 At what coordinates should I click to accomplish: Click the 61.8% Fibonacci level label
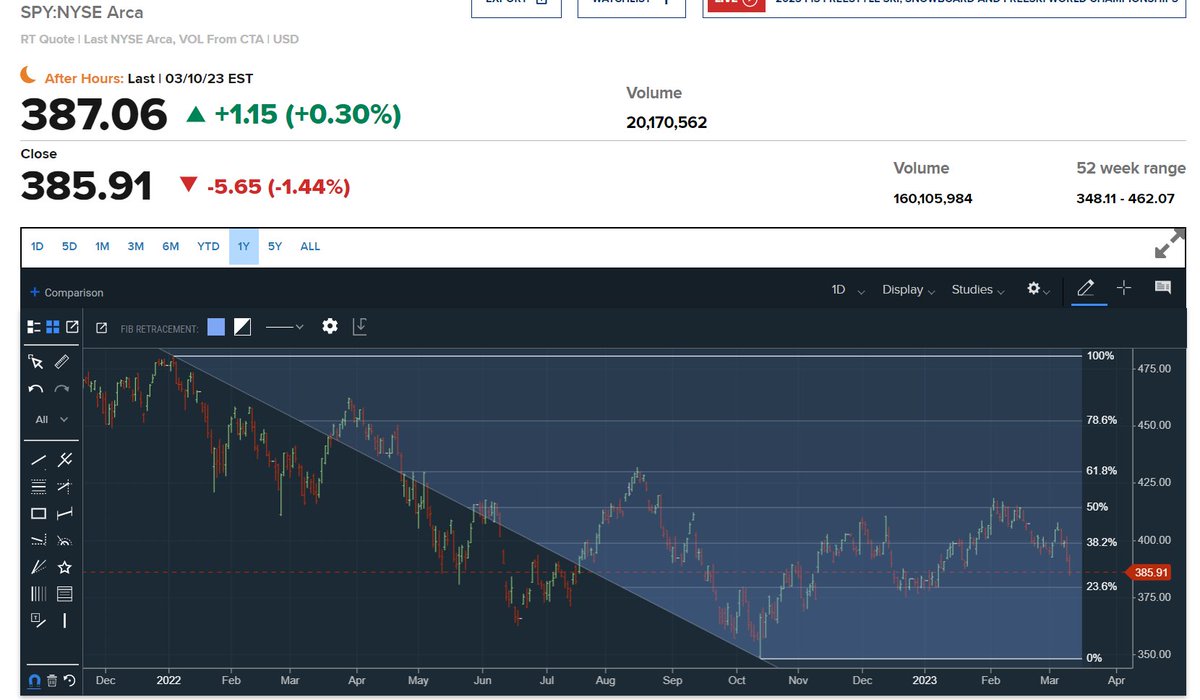pyautogui.click(x=1101, y=471)
